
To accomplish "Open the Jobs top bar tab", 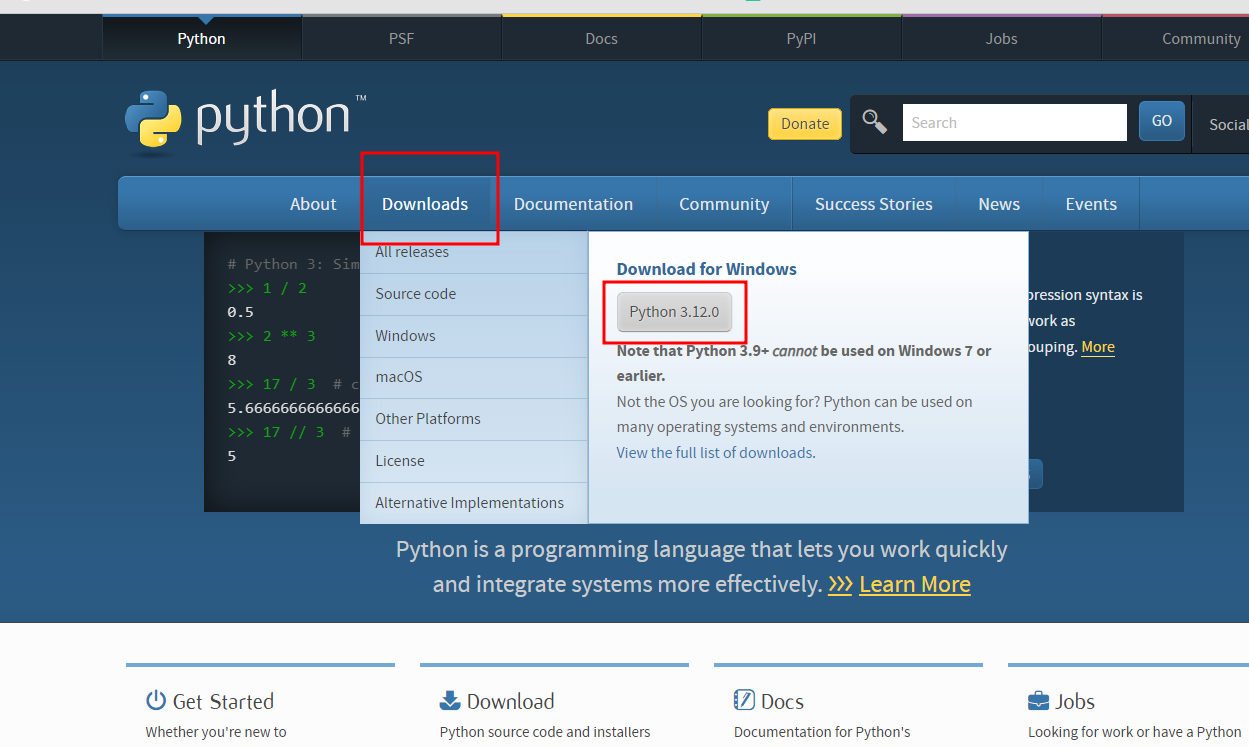I will point(1002,39).
